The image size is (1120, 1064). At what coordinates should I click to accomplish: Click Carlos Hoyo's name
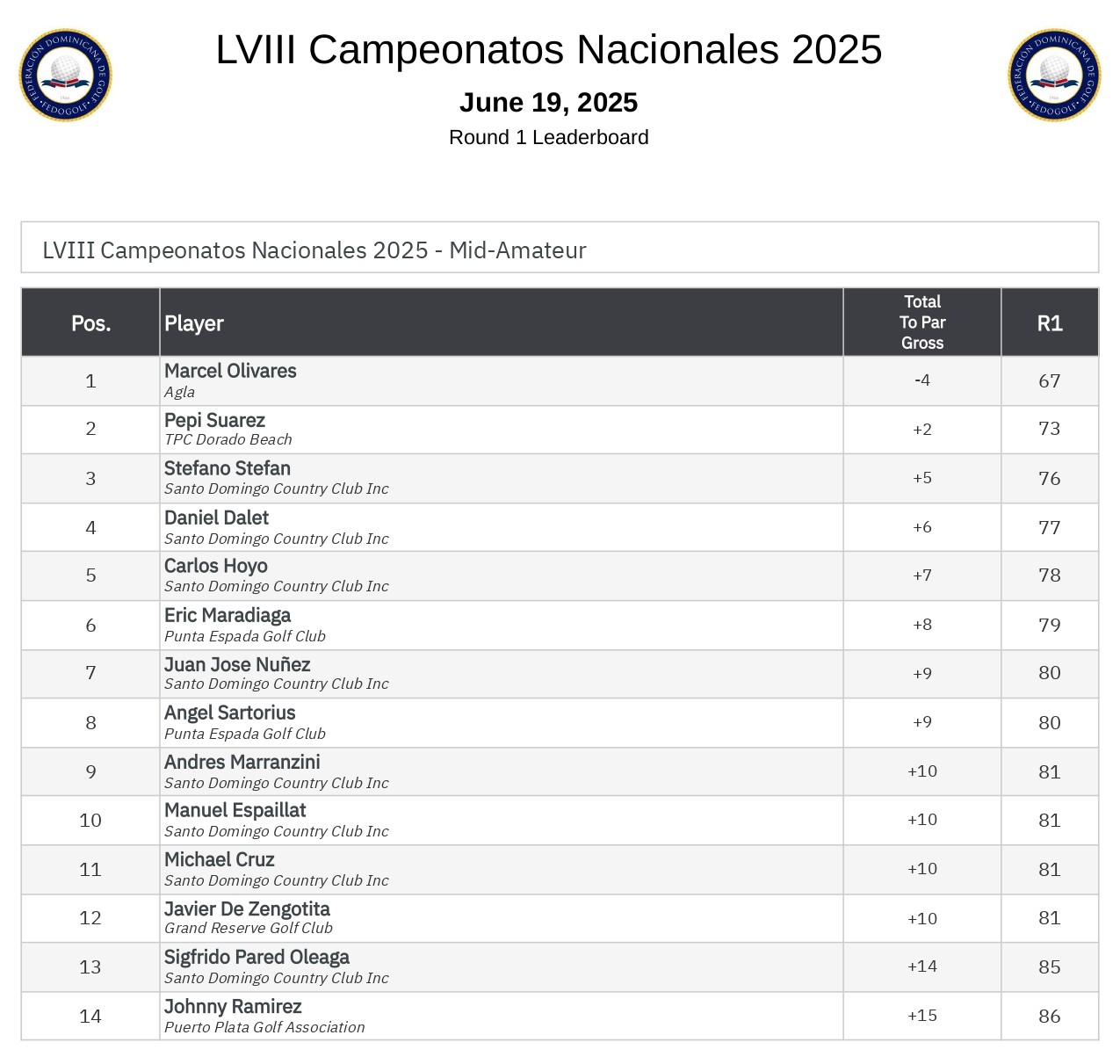click(x=215, y=567)
